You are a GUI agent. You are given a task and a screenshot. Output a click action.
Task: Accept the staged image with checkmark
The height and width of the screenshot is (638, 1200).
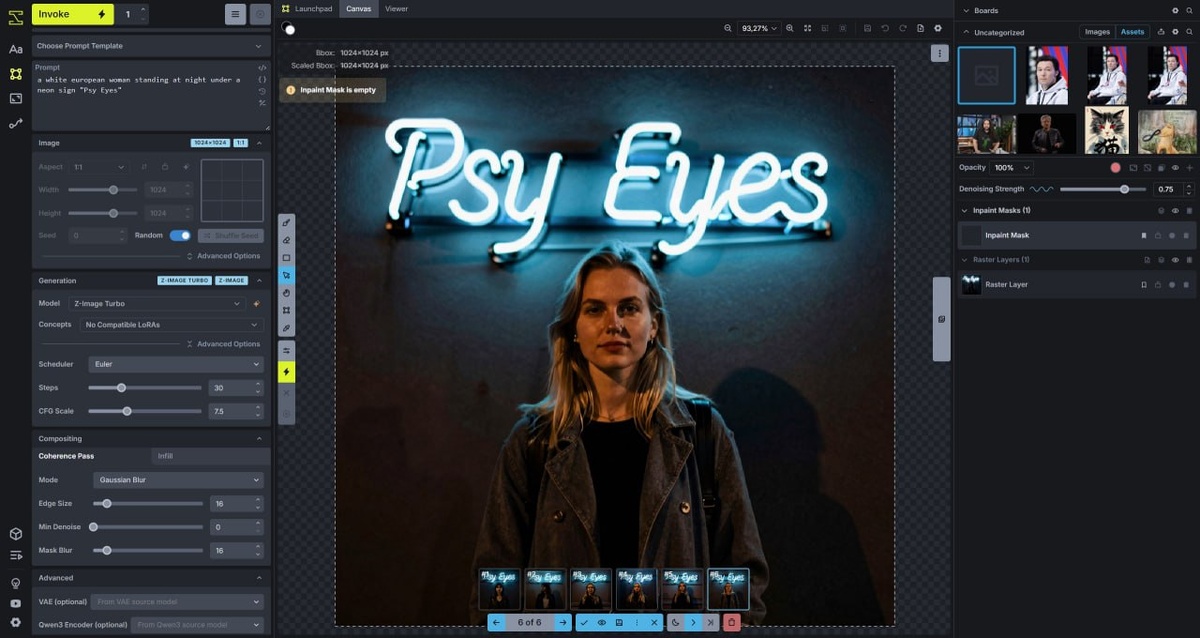click(x=584, y=622)
